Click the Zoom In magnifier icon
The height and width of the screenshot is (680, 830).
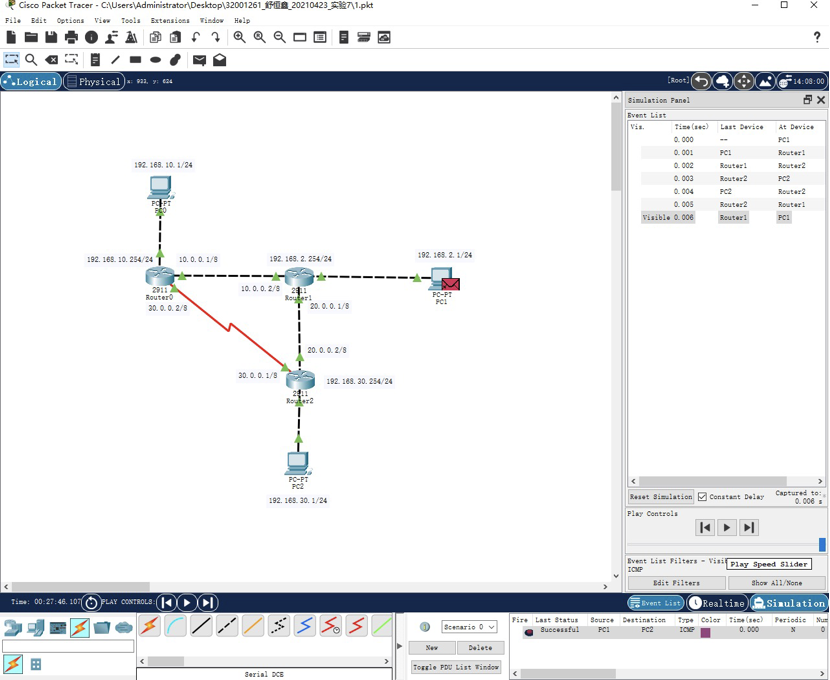tap(239, 37)
